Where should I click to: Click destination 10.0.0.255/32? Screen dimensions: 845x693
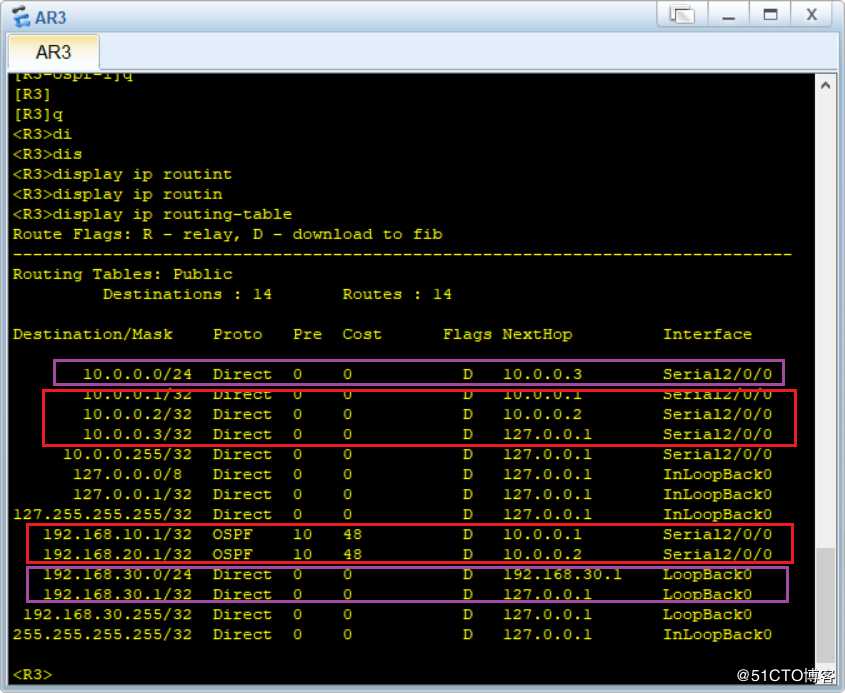pyautogui.click(x=127, y=454)
